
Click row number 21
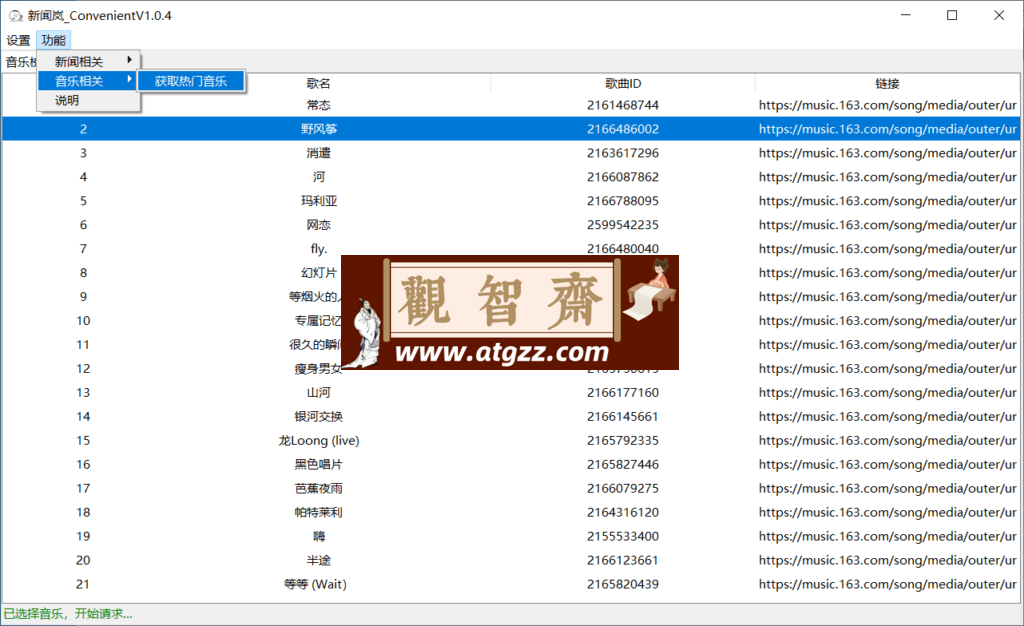tap(83, 584)
